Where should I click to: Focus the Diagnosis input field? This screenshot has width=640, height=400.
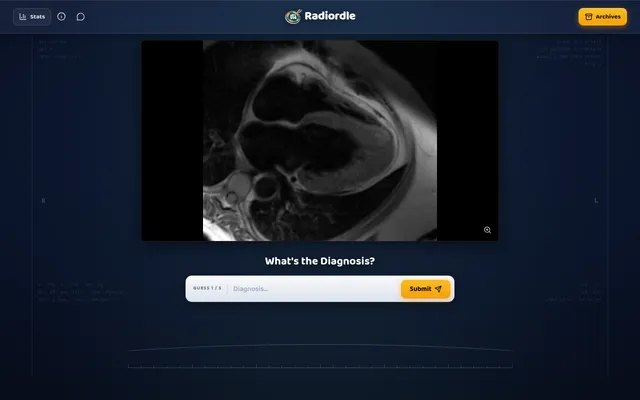tap(313, 289)
